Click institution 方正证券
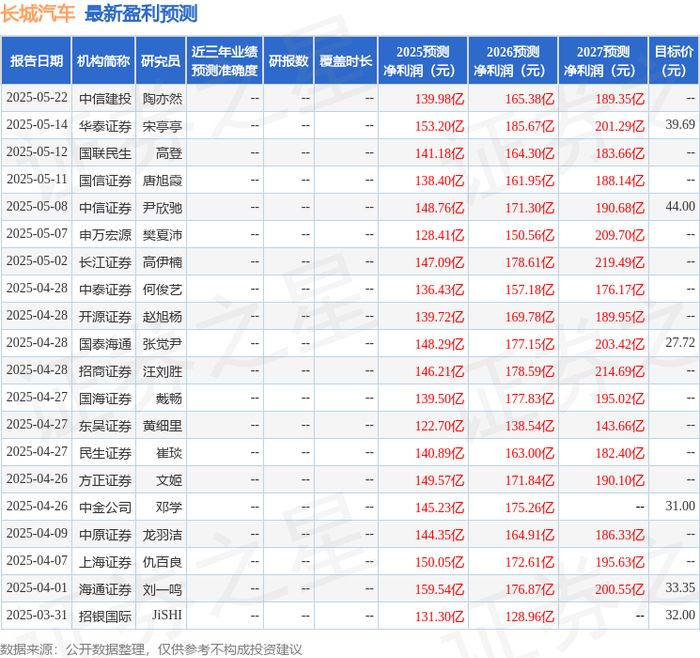The image size is (700, 658). (105, 480)
